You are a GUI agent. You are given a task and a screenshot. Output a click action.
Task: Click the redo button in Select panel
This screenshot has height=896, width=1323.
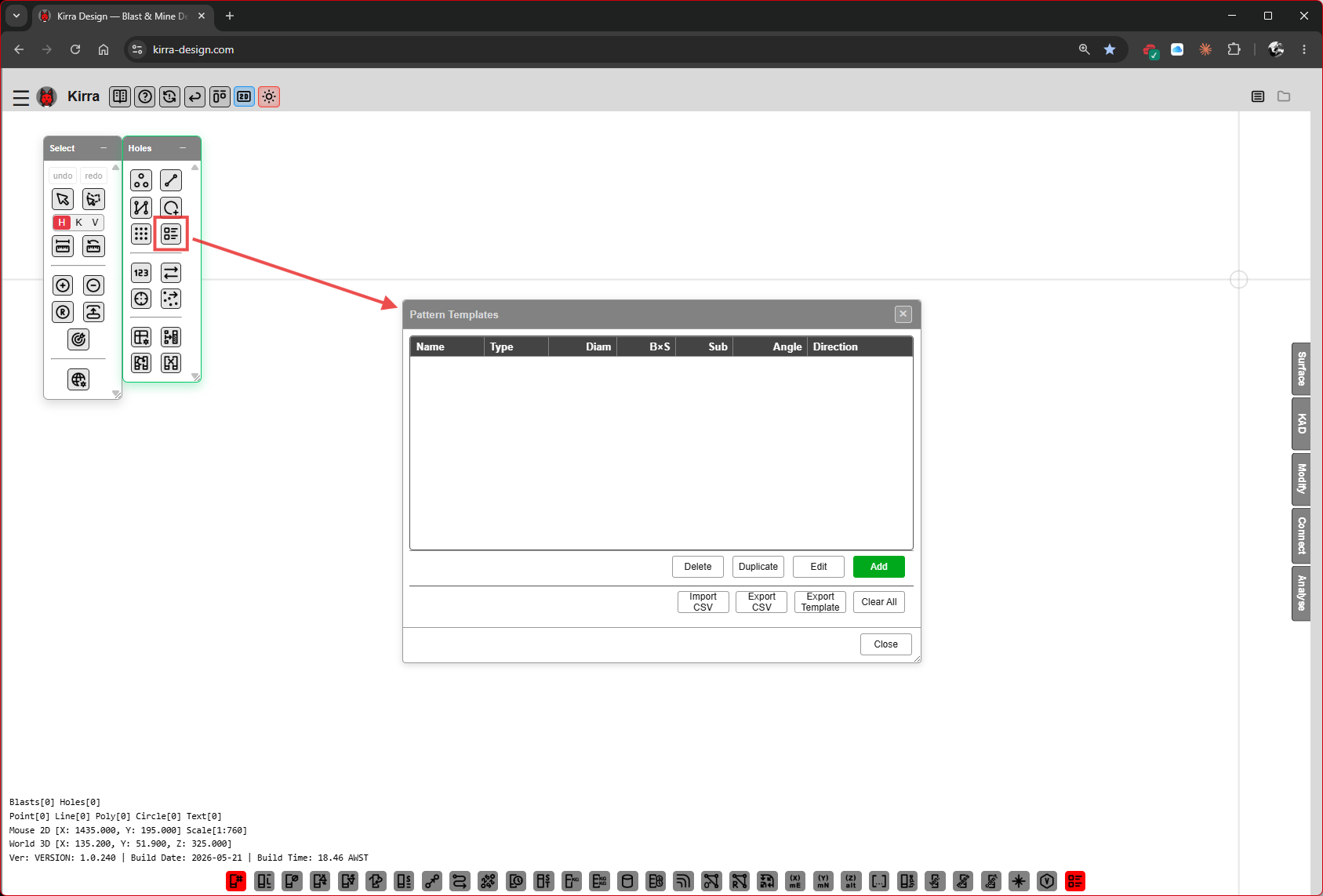[93, 176]
